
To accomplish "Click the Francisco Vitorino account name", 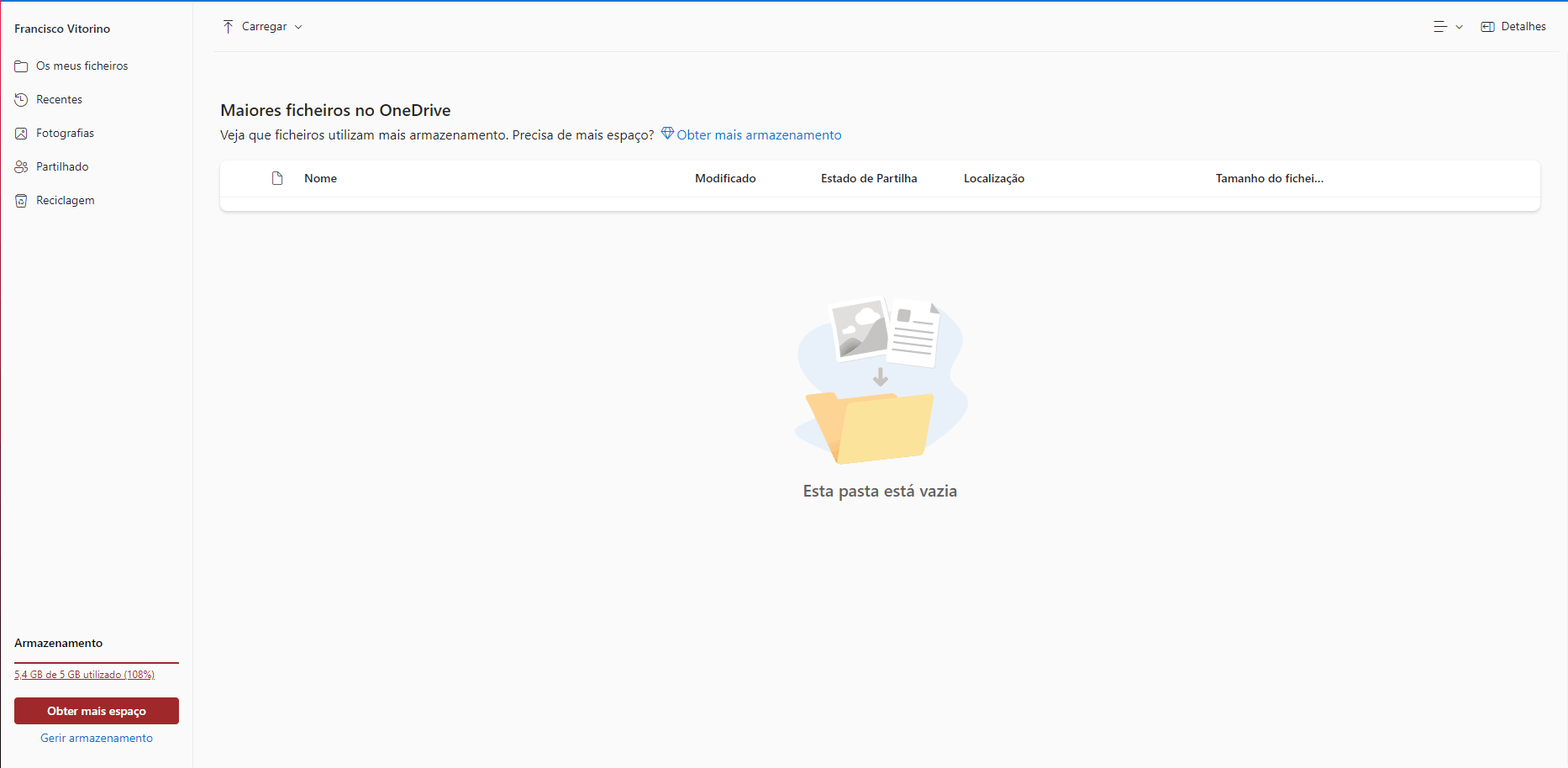I will click(62, 29).
